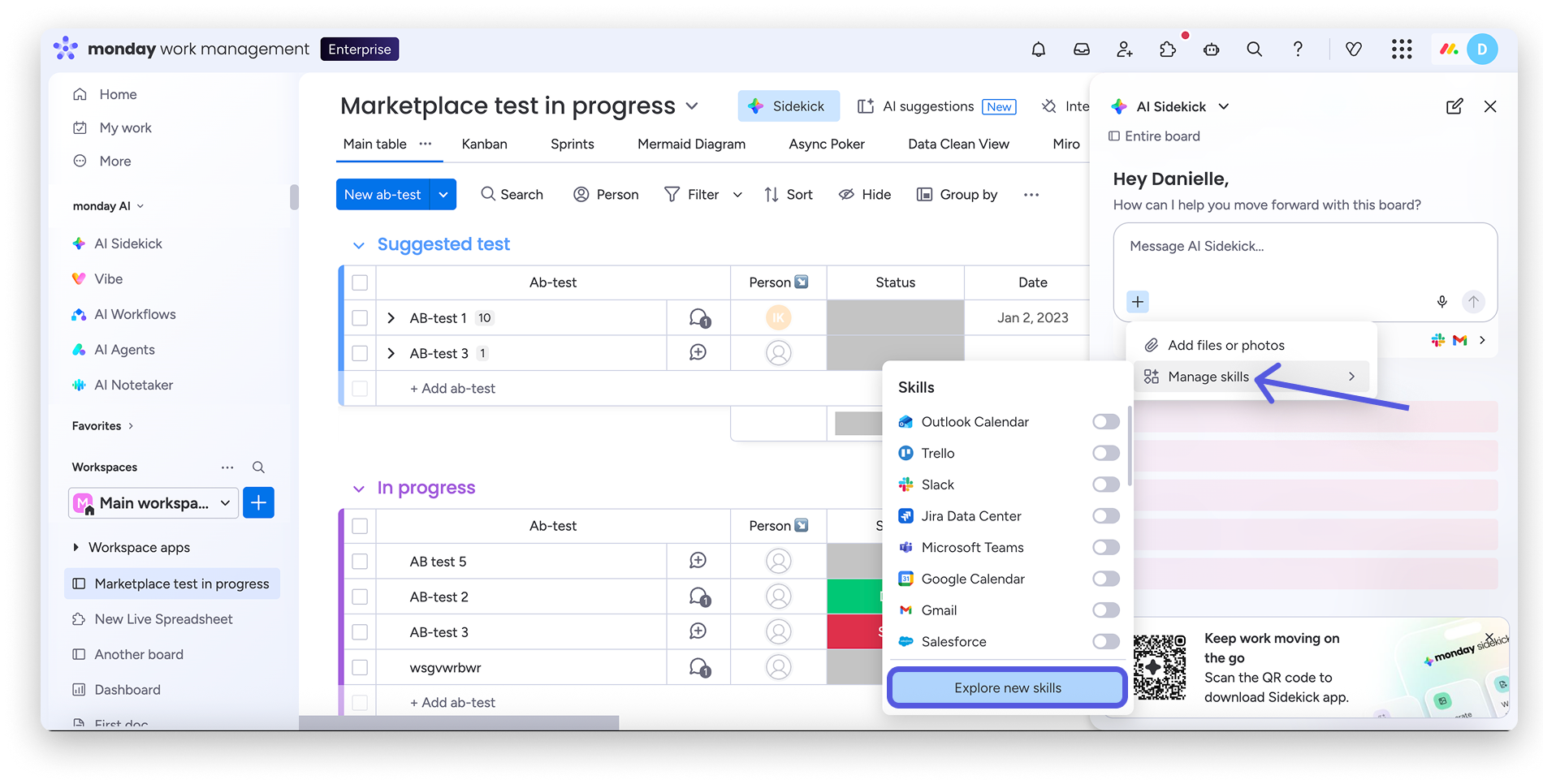This screenshot has width=1543, height=784.
Task: Open the Filter options chevron
Action: (x=737, y=195)
